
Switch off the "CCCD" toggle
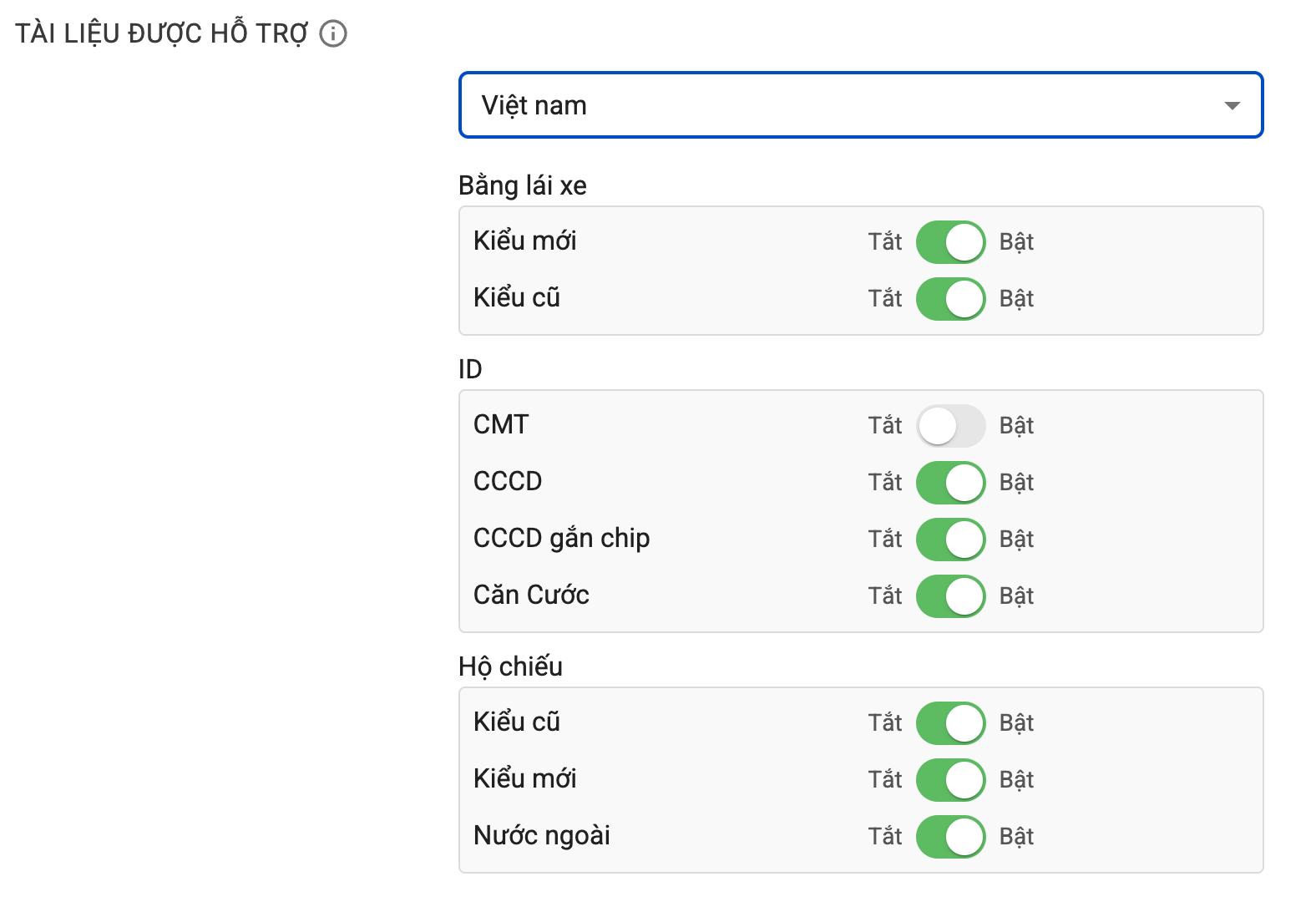[x=949, y=482]
